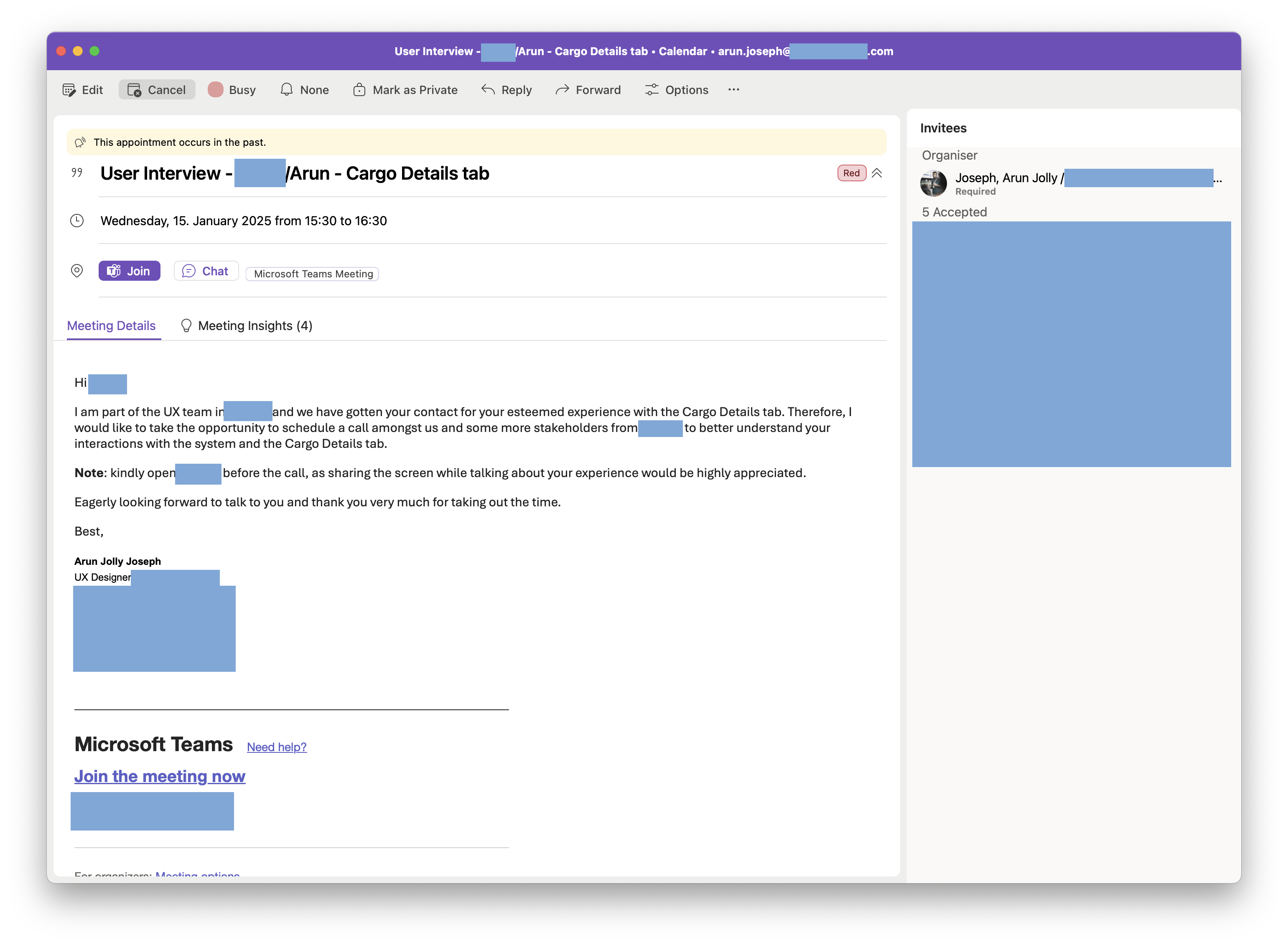Switch to the Meeting Insights (4) tab
The height and width of the screenshot is (945, 1288).
coord(247,325)
